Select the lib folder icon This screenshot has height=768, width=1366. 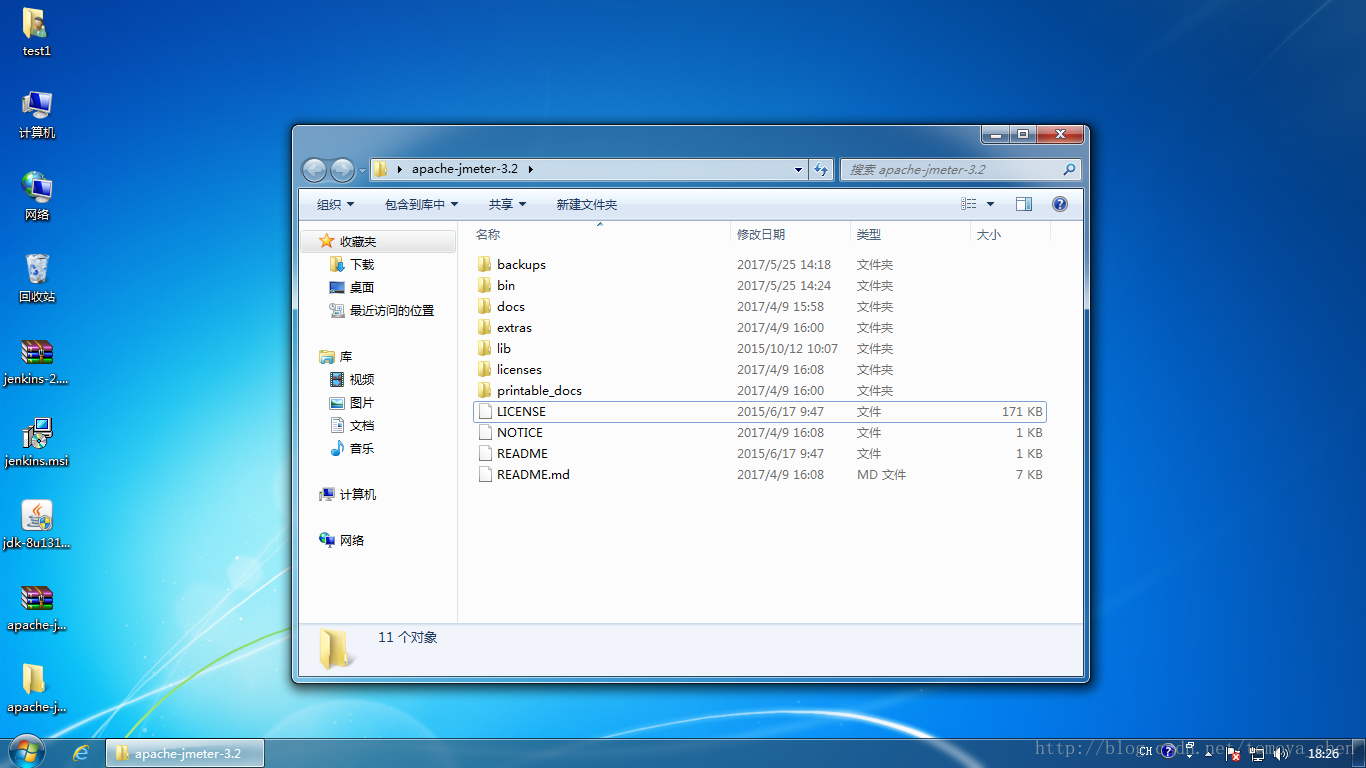pos(485,348)
